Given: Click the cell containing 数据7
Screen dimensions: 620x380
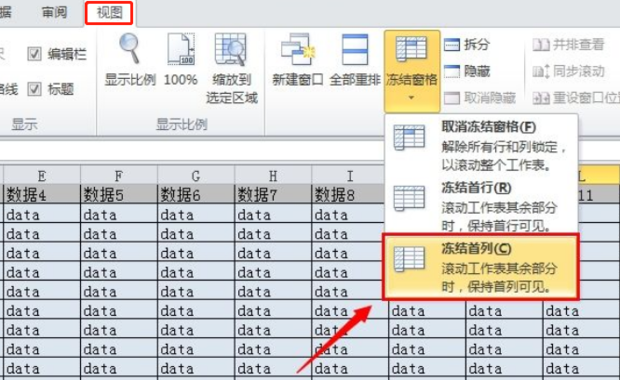Looking at the screenshot, I should (273, 194).
